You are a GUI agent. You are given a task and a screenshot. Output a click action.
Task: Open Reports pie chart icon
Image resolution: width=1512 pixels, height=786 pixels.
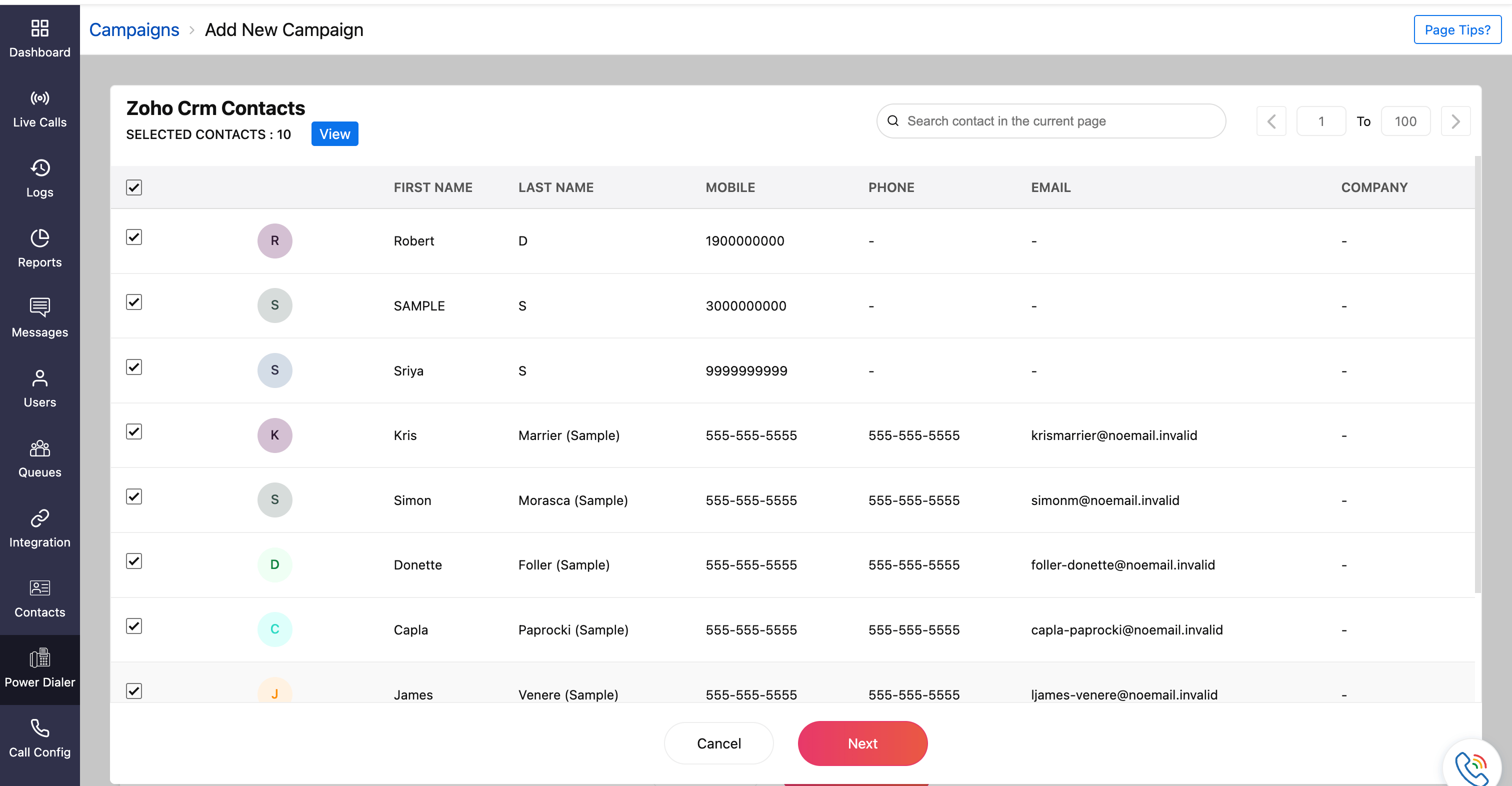[39, 238]
